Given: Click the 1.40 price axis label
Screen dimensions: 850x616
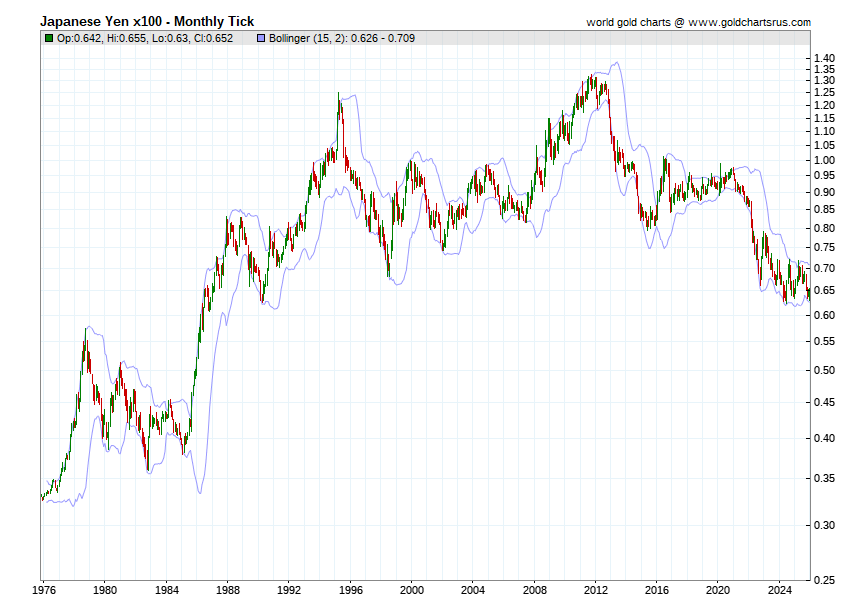Looking at the screenshot, I should pos(824,58).
